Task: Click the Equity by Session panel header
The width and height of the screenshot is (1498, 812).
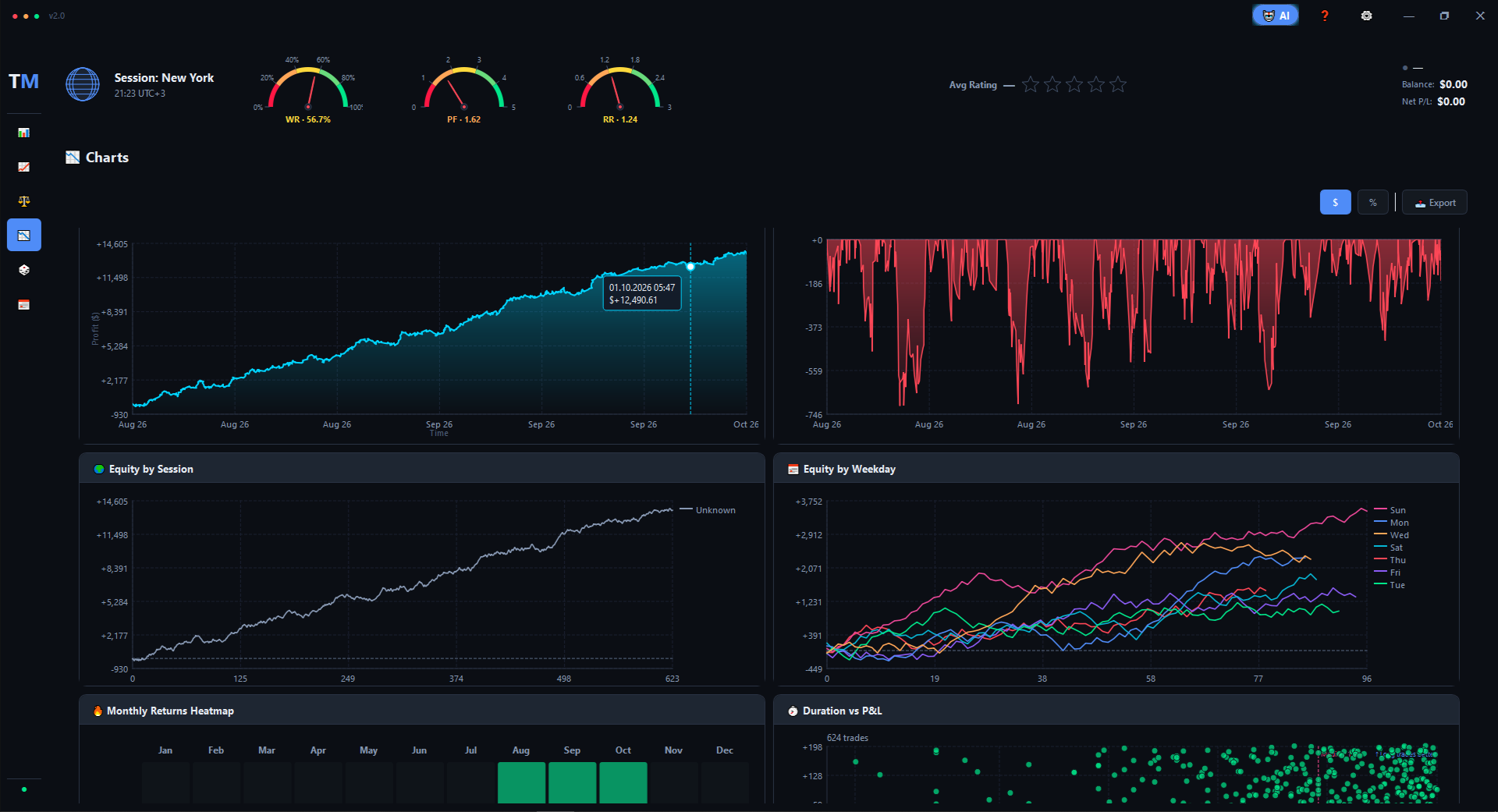Action: pos(421,469)
